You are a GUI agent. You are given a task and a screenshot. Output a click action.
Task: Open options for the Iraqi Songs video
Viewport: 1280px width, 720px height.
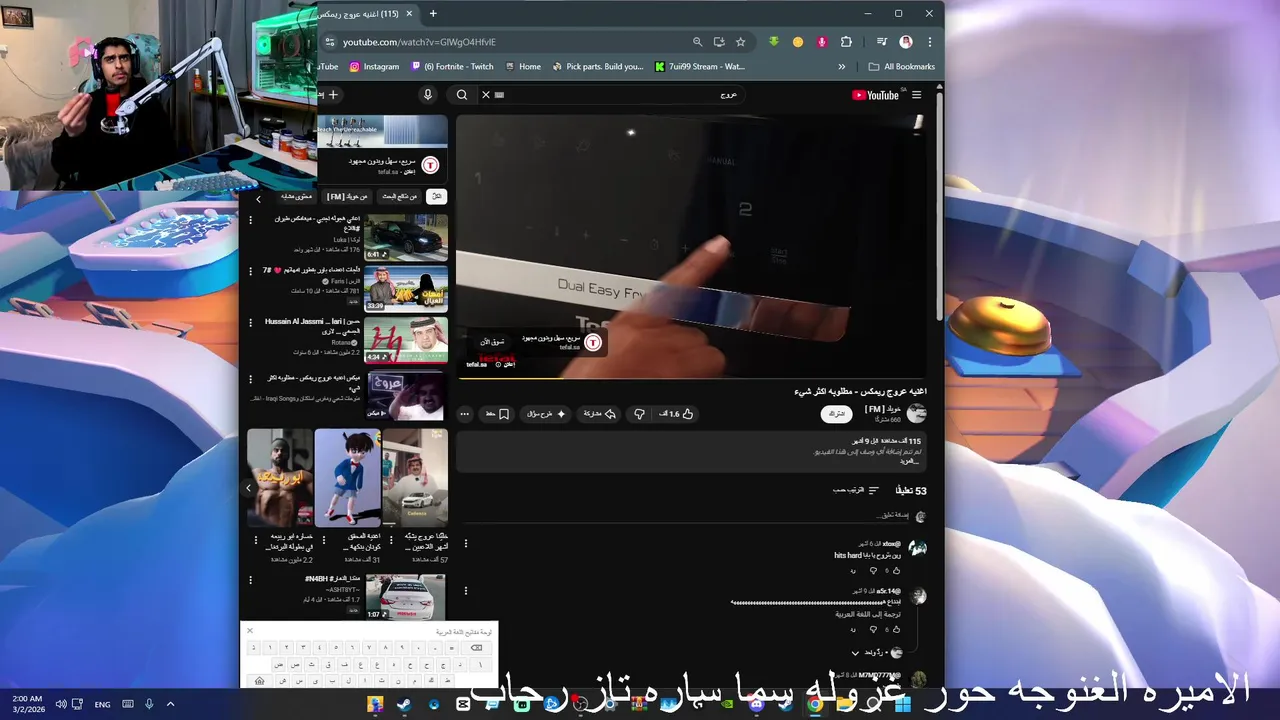[x=251, y=378]
